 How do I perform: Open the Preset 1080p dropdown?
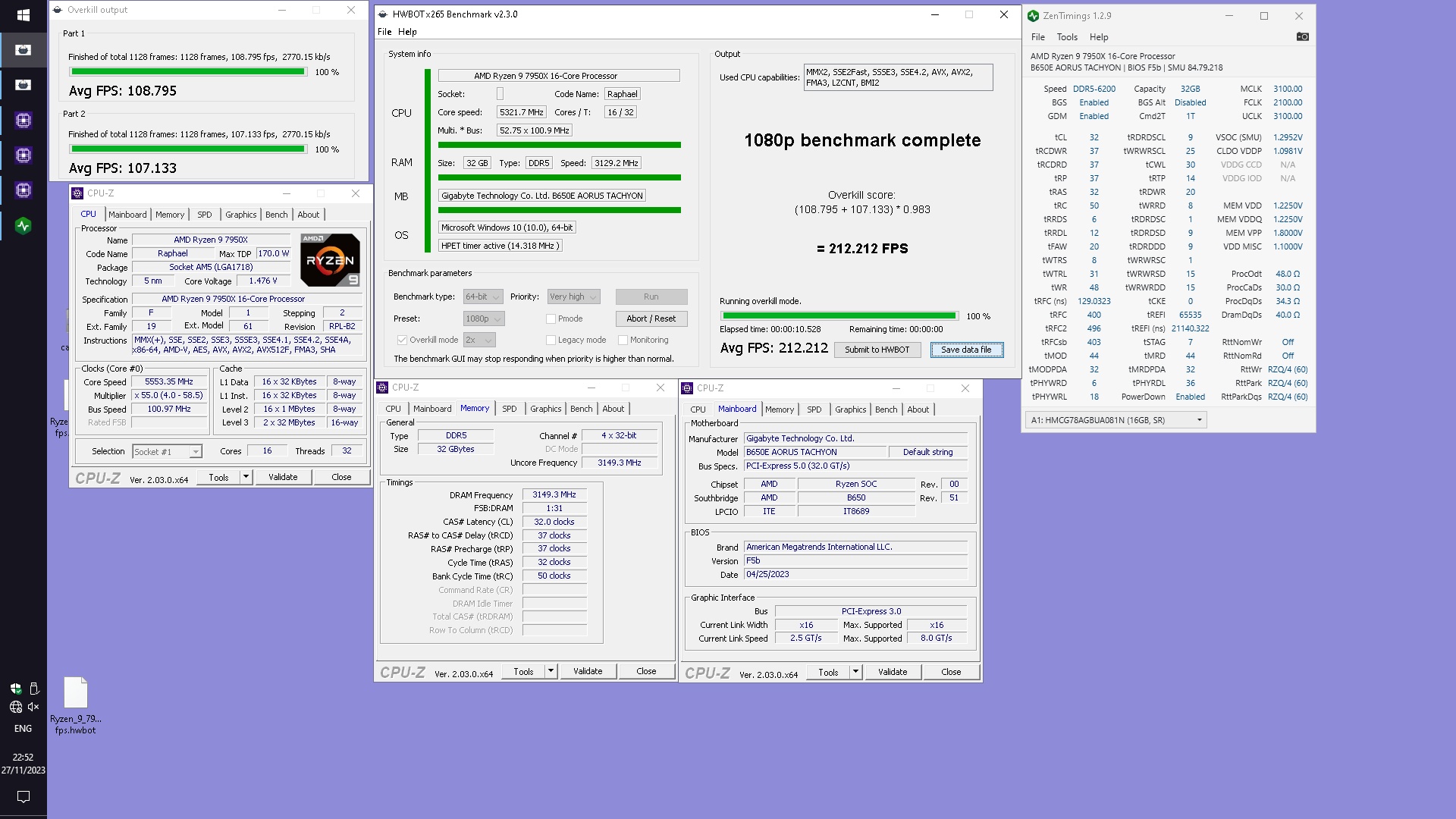(x=483, y=318)
